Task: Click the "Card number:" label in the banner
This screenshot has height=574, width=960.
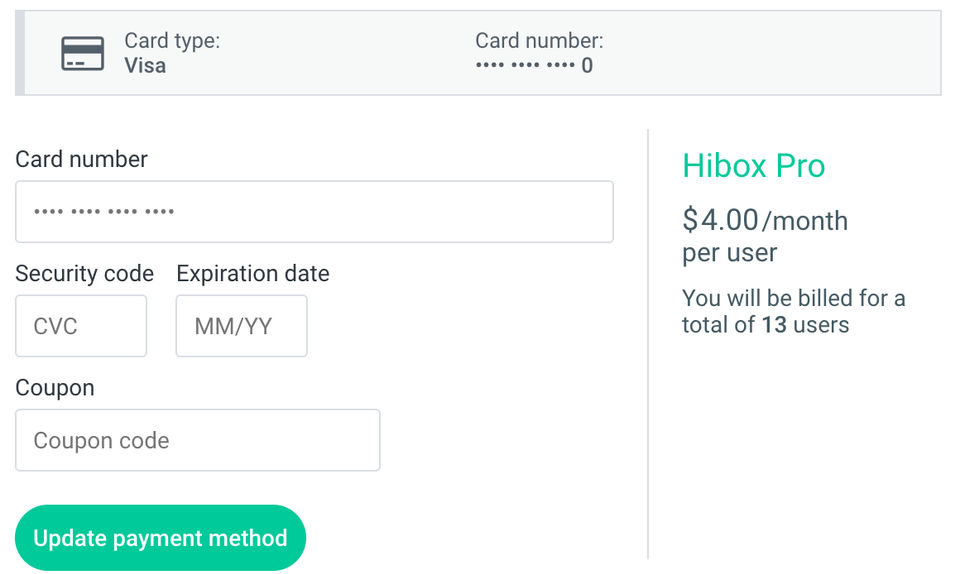Action: tap(539, 41)
